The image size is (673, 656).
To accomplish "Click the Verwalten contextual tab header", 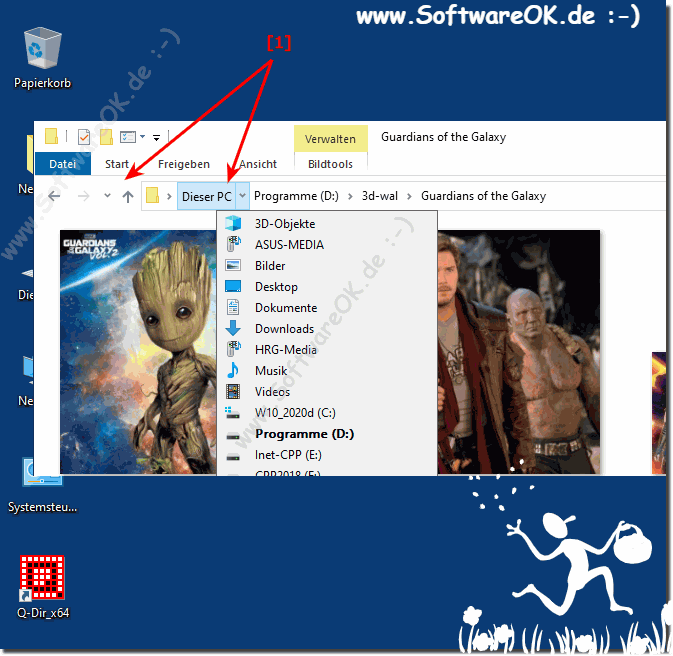I will (x=330, y=139).
